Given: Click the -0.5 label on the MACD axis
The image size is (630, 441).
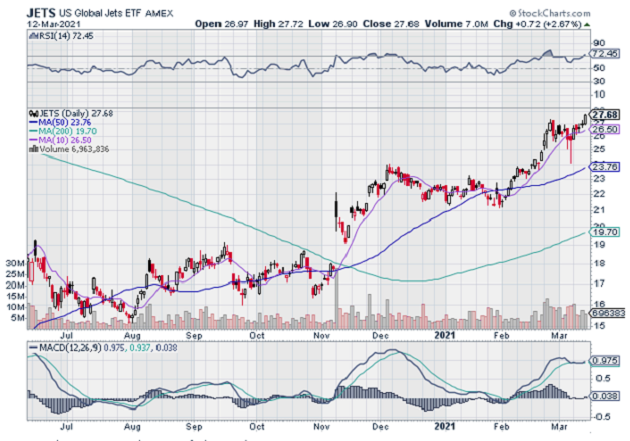Looking at the screenshot, I should coord(601,417).
